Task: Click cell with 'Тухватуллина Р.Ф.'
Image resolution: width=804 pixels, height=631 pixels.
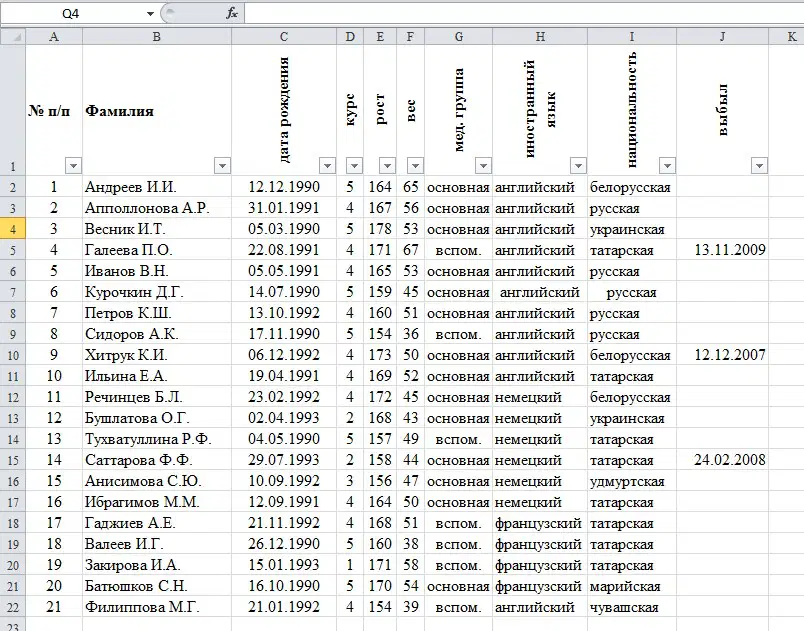Action: 157,439
